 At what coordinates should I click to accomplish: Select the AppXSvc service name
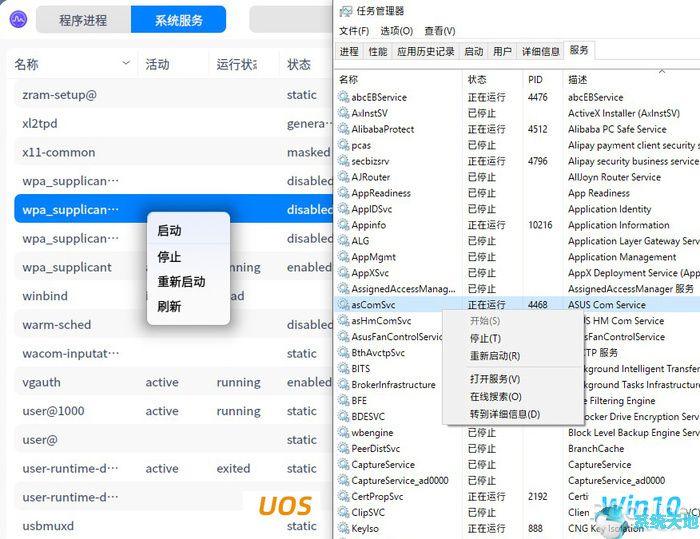pyautogui.click(x=370, y=273)
